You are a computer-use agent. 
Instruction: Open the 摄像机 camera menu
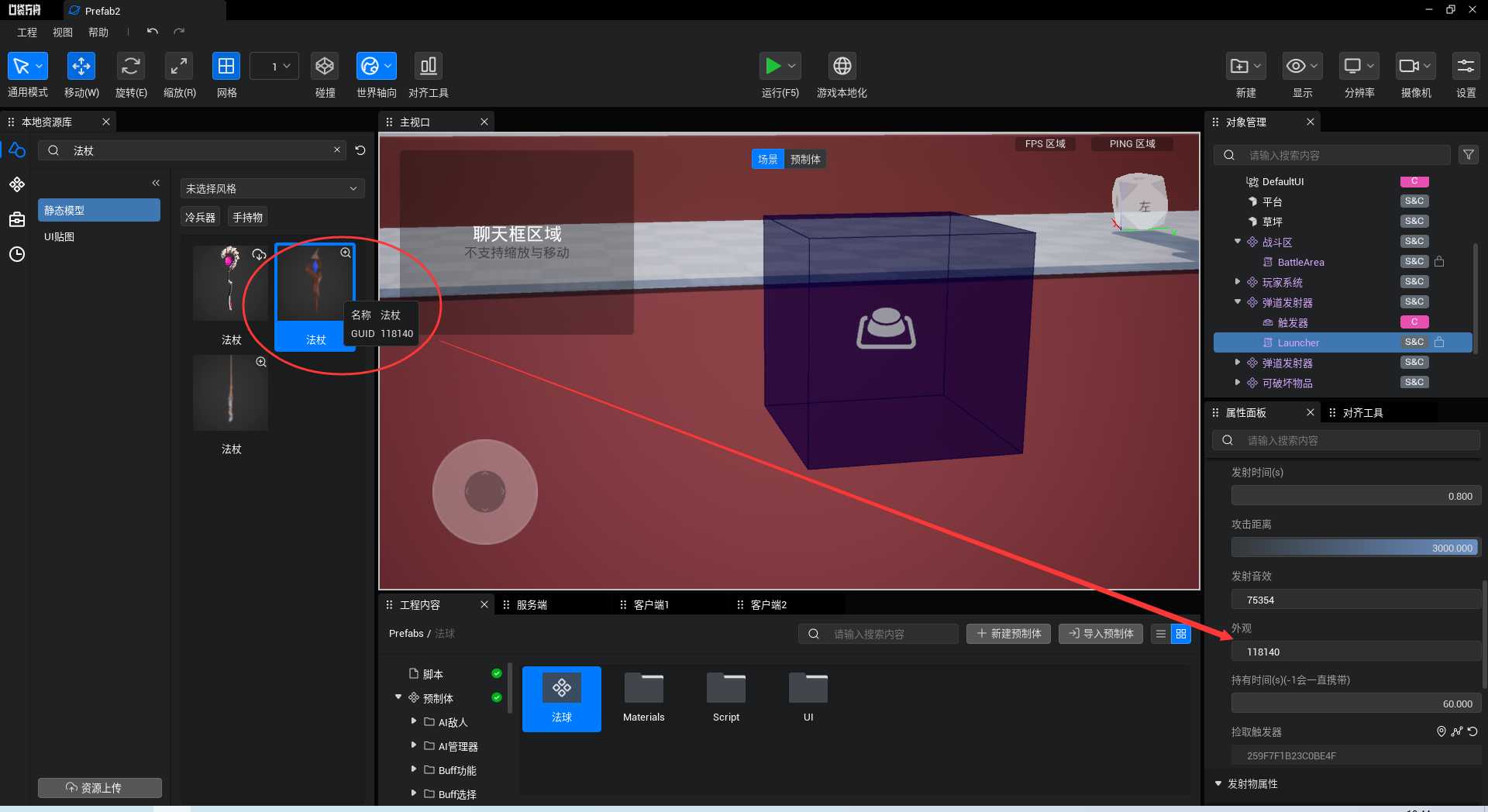point(1416,66)
